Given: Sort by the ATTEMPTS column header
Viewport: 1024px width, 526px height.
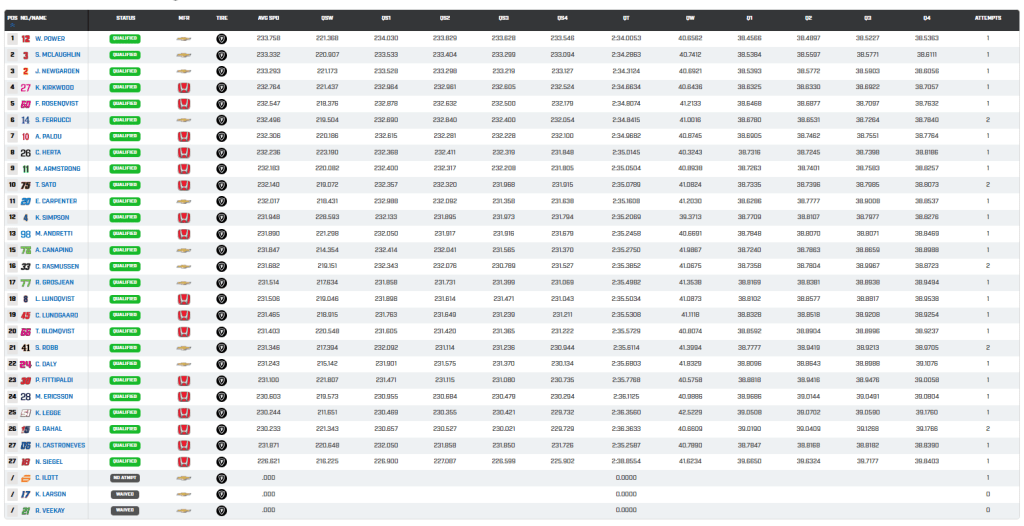Looking at the screenshot, I should 987,18.
